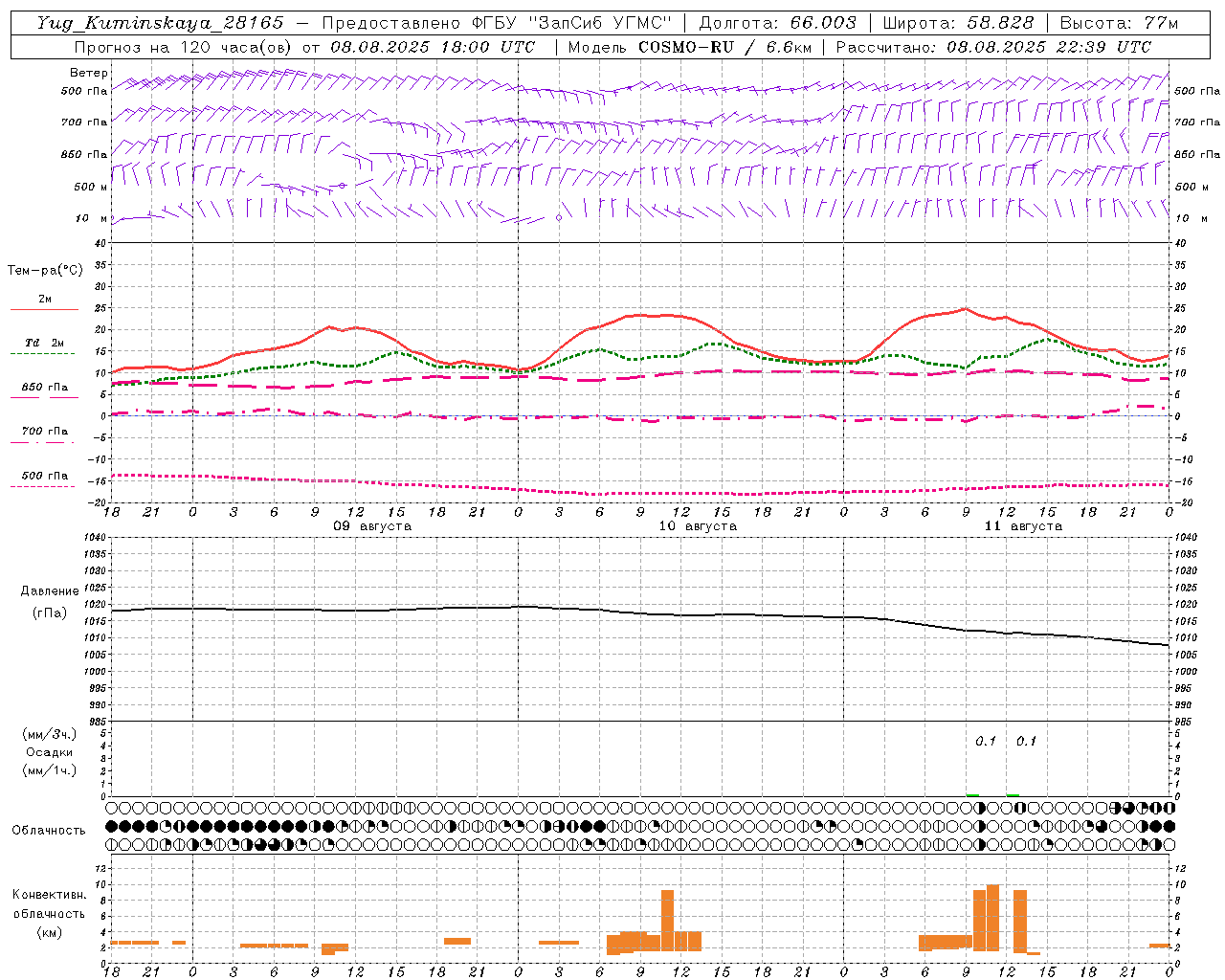Click the green dashed sample under Td 2м
Screen dimensions: 1225x980
pos(43,353)
